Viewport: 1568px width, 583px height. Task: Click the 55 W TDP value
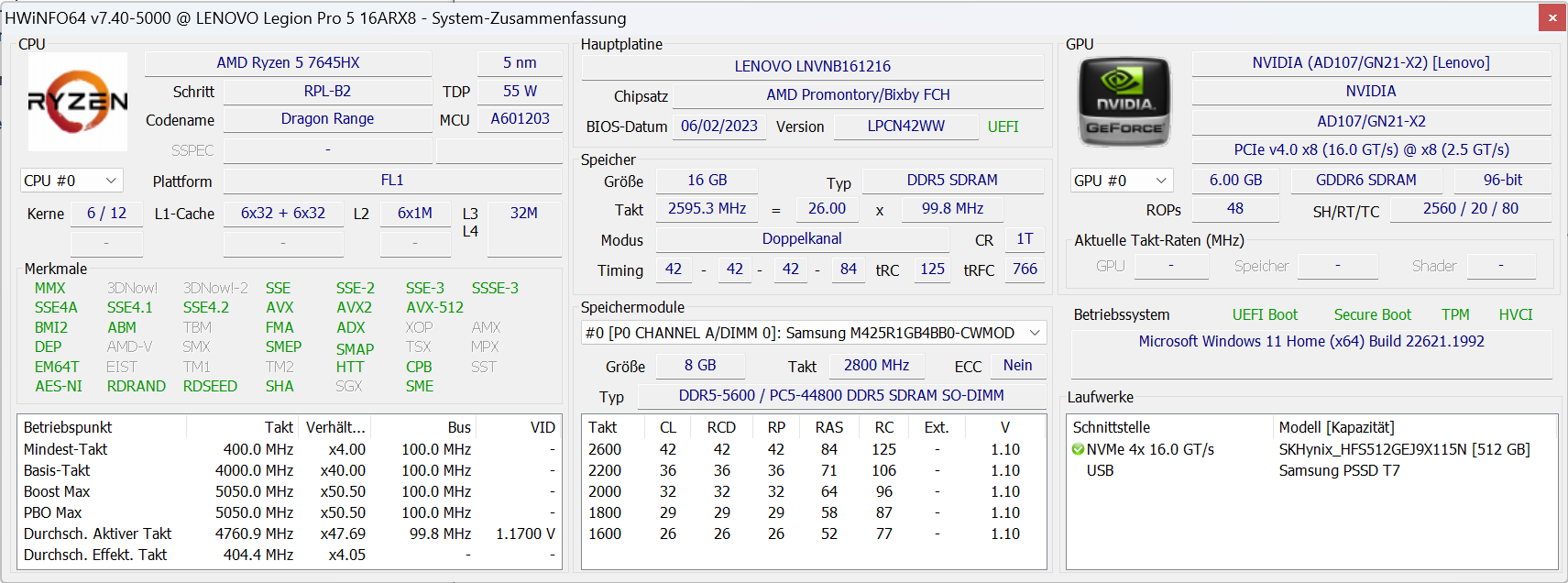point(520,91)
